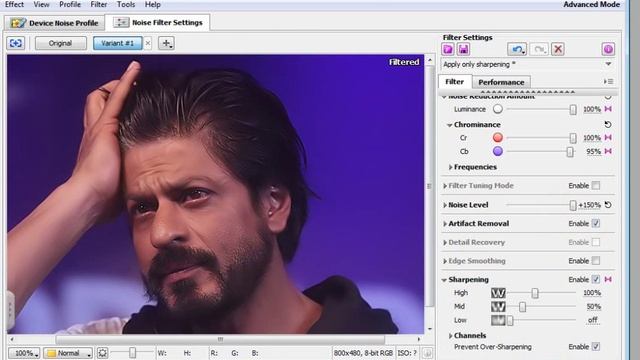The image size is (640, 360).
Task: Reset Chrominance with the circular arrow
Action: (608, 124)
